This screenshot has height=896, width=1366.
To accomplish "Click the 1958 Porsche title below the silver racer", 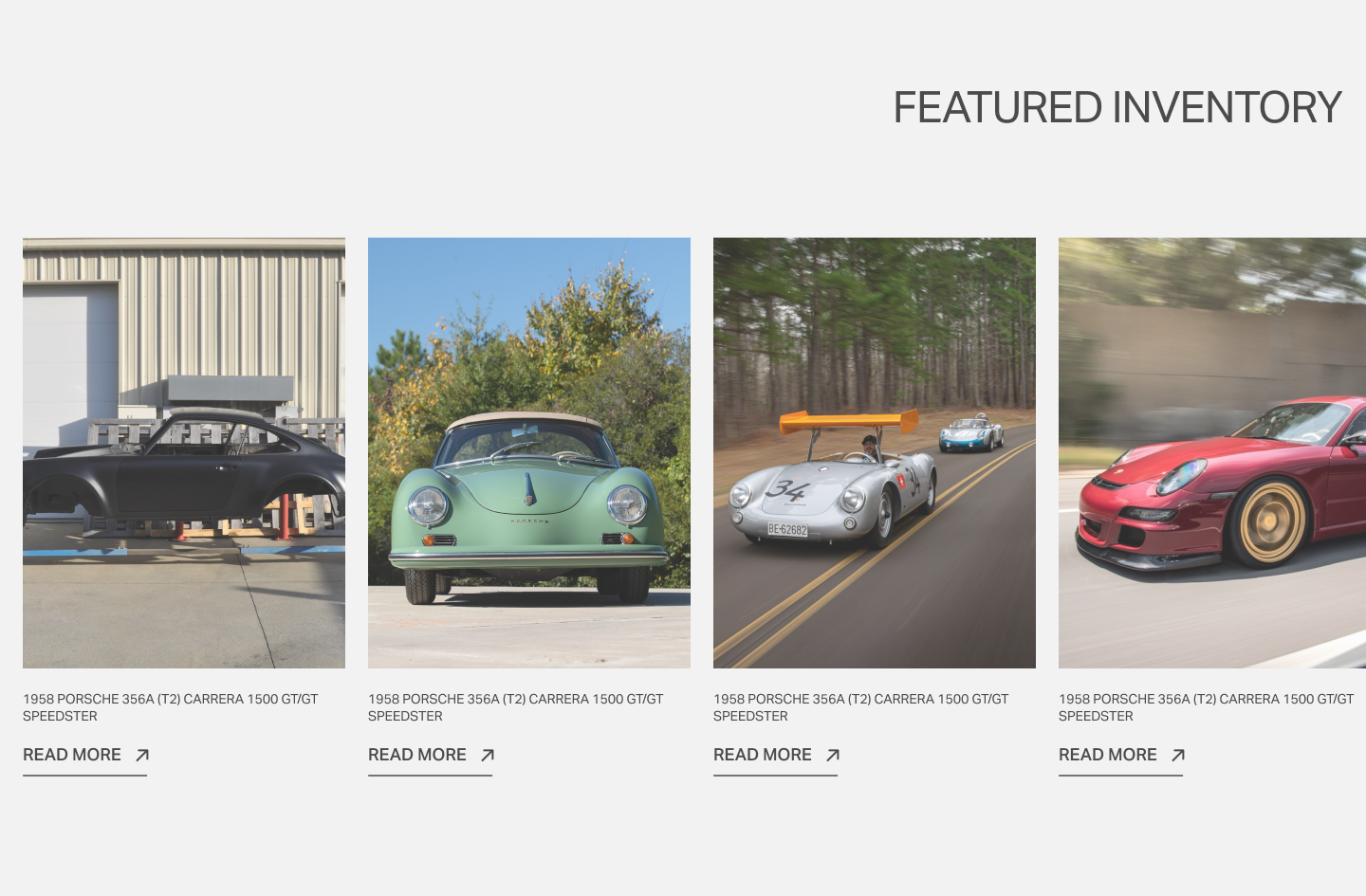I will click(x=861, y=707).
